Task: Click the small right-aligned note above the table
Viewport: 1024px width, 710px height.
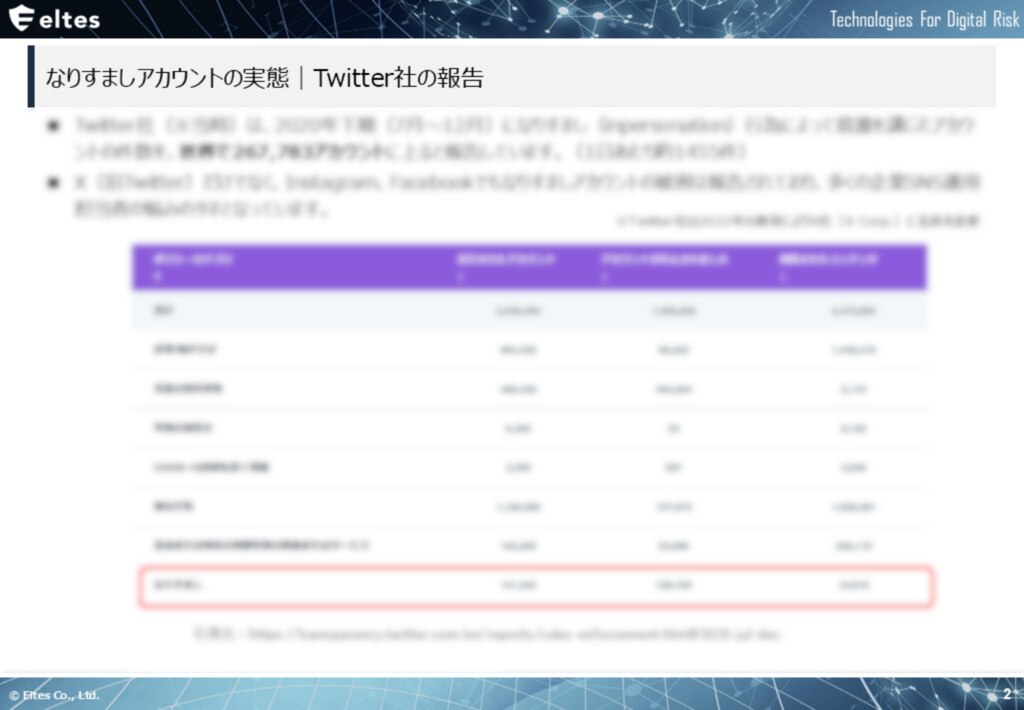Action: (797, 222)
